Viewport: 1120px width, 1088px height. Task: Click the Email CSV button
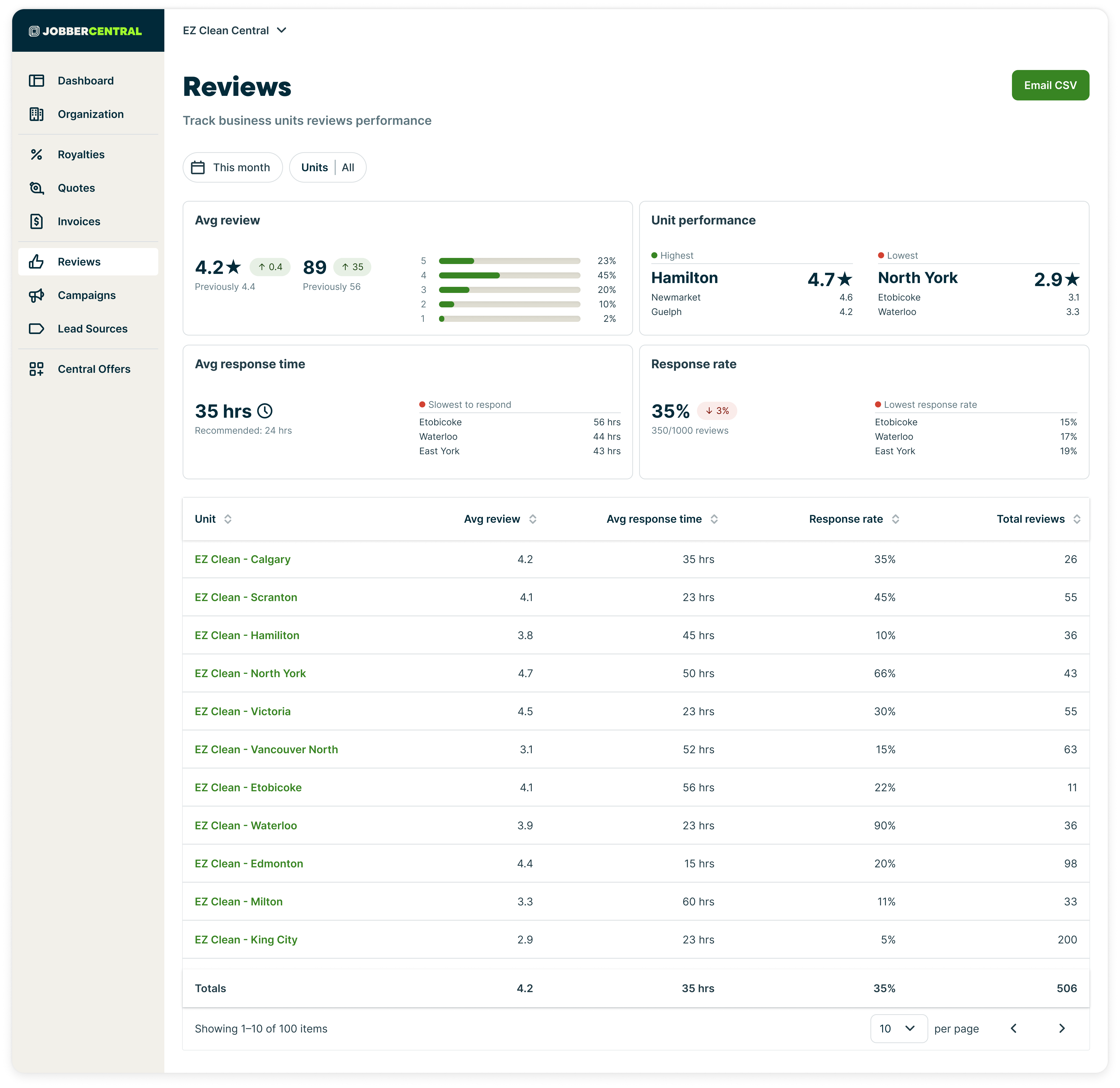tap(1050, 85)
